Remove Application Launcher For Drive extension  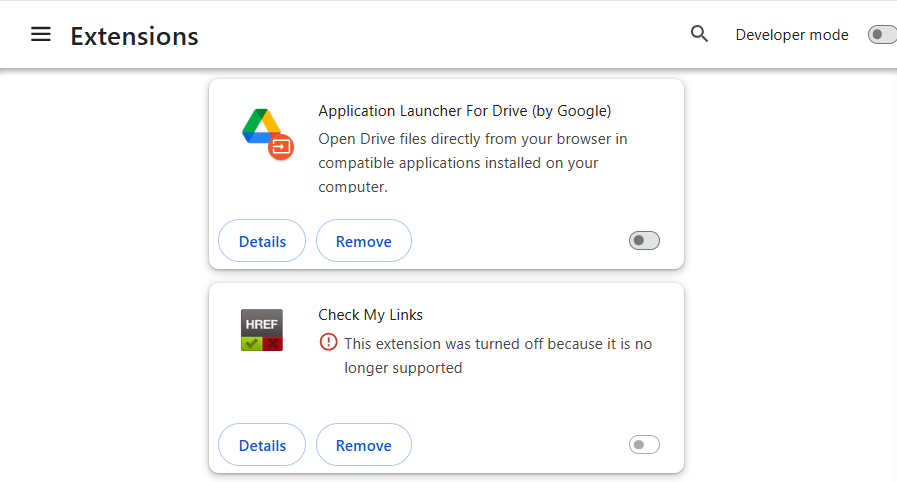coord(363,241)
